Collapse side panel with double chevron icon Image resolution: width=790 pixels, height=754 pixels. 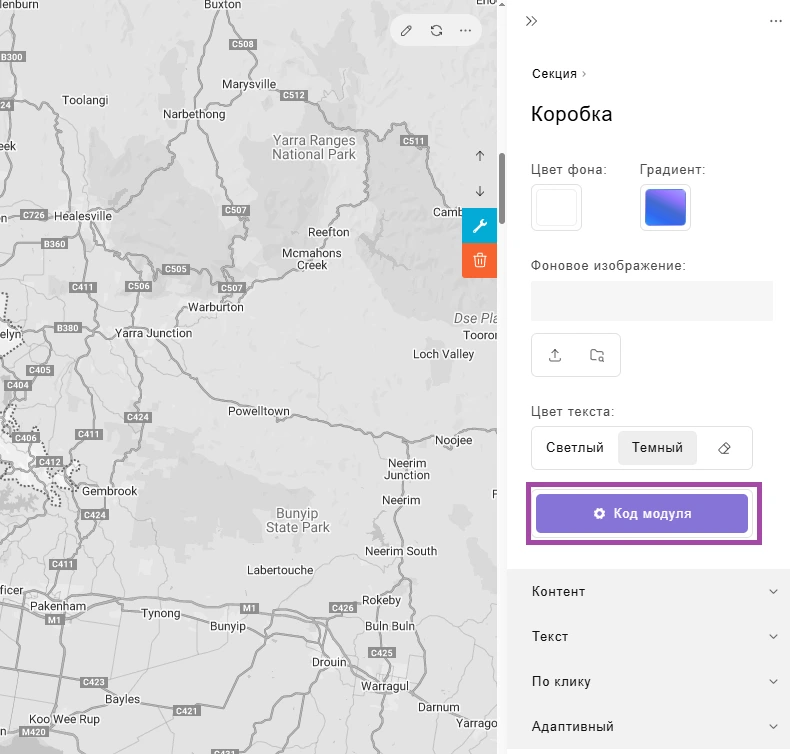point(532,21)
